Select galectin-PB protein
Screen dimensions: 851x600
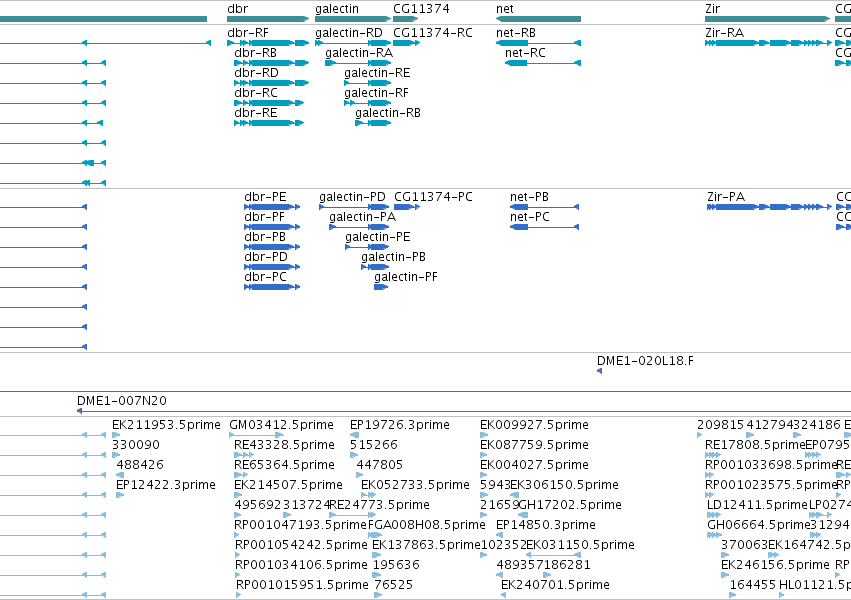point(393,257)
